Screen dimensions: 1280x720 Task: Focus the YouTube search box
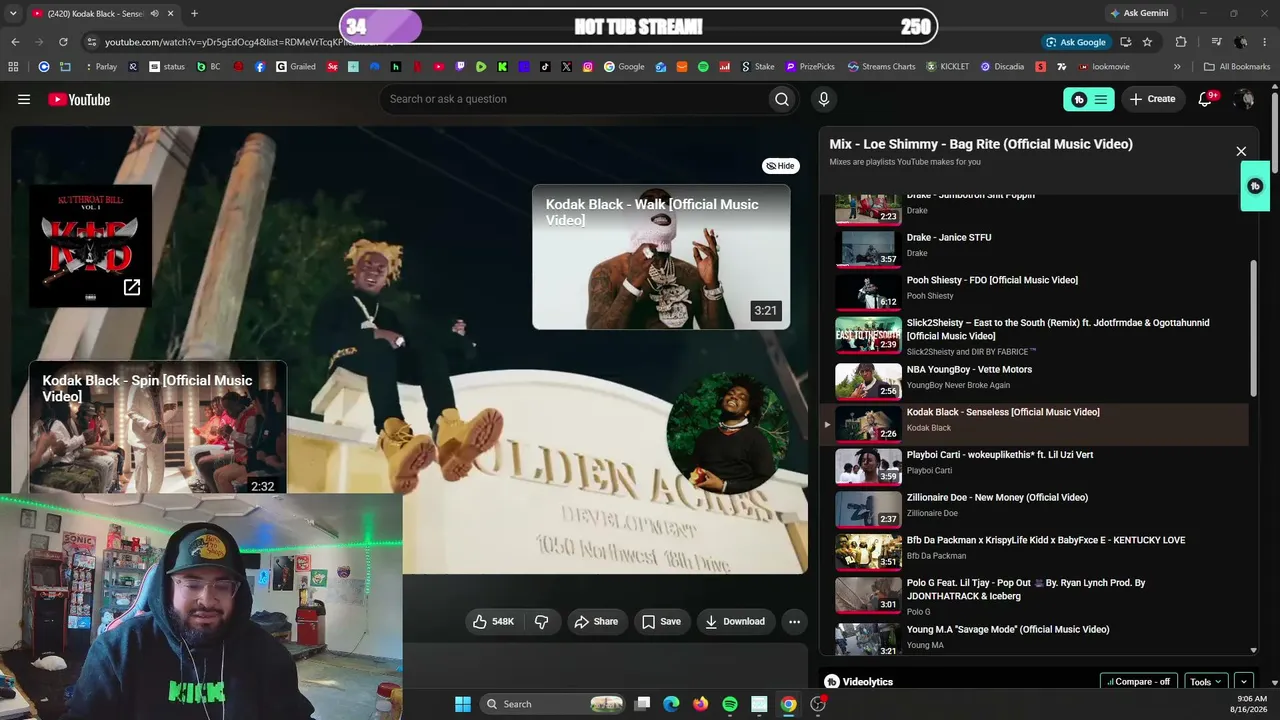[x=572, y=99]
